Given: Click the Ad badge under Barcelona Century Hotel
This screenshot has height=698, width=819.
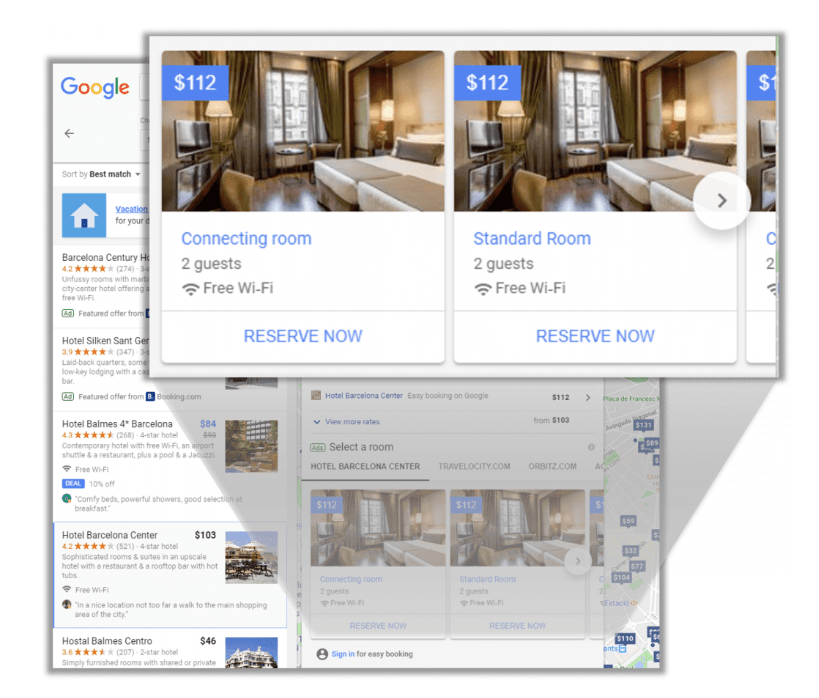Looking at the screenshot, I should click(68, 313).
